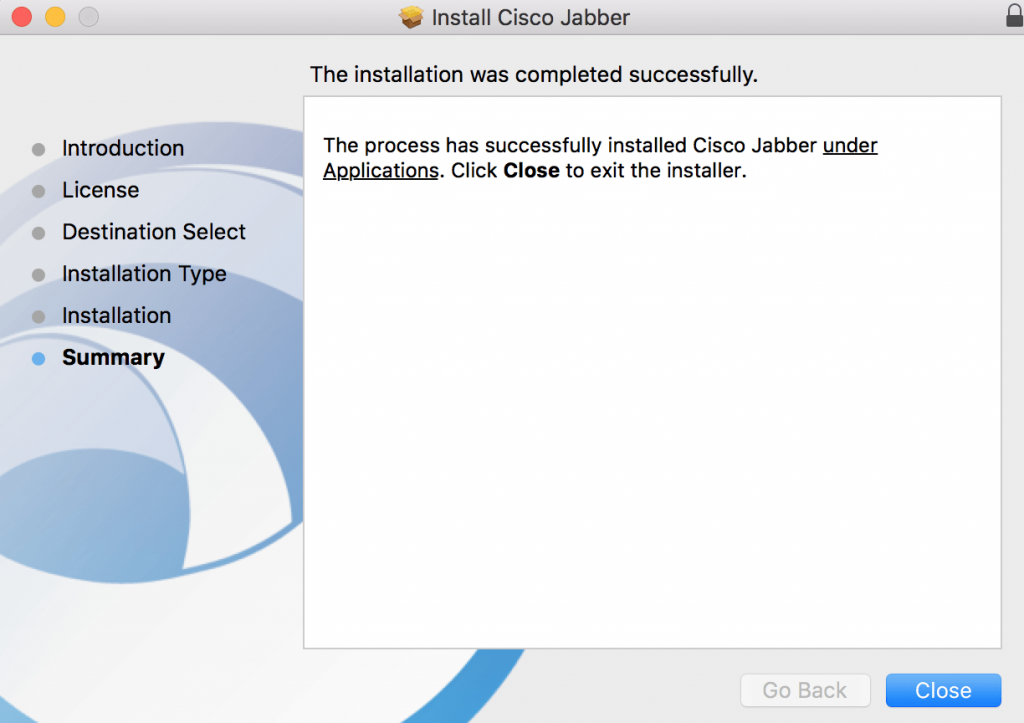Click the yellow minimize window button
The image size is (1024, 723).
[x=55, y=16]
